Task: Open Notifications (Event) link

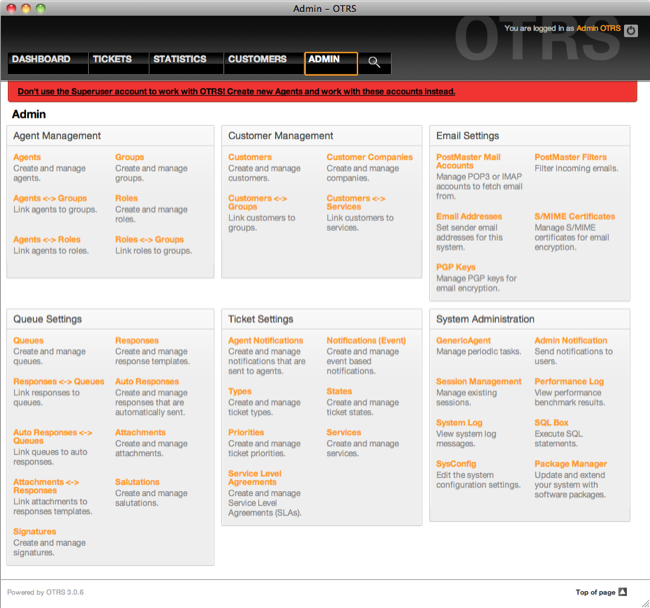Action: [x=366, y=340]
